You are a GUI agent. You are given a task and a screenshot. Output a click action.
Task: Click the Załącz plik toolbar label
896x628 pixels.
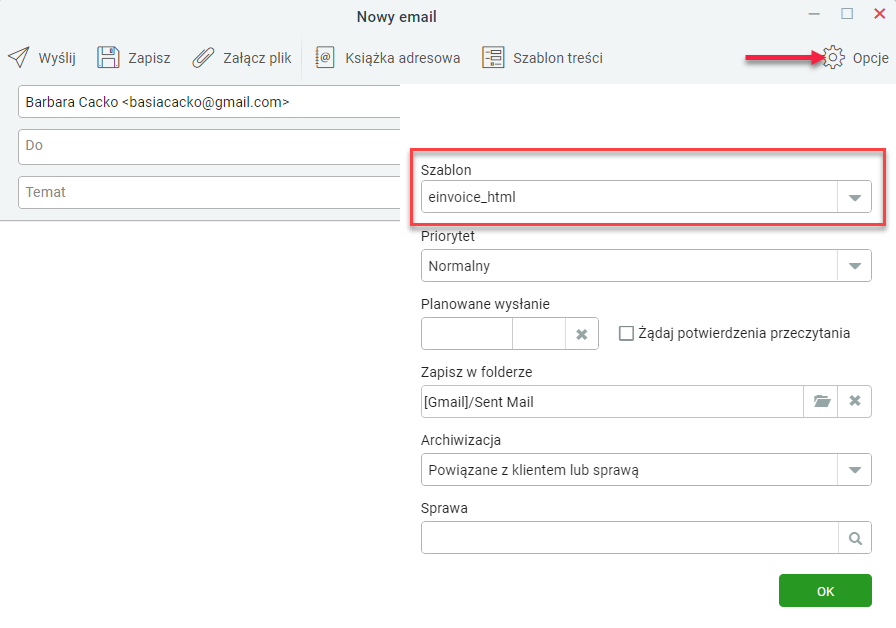click(257, 58)
